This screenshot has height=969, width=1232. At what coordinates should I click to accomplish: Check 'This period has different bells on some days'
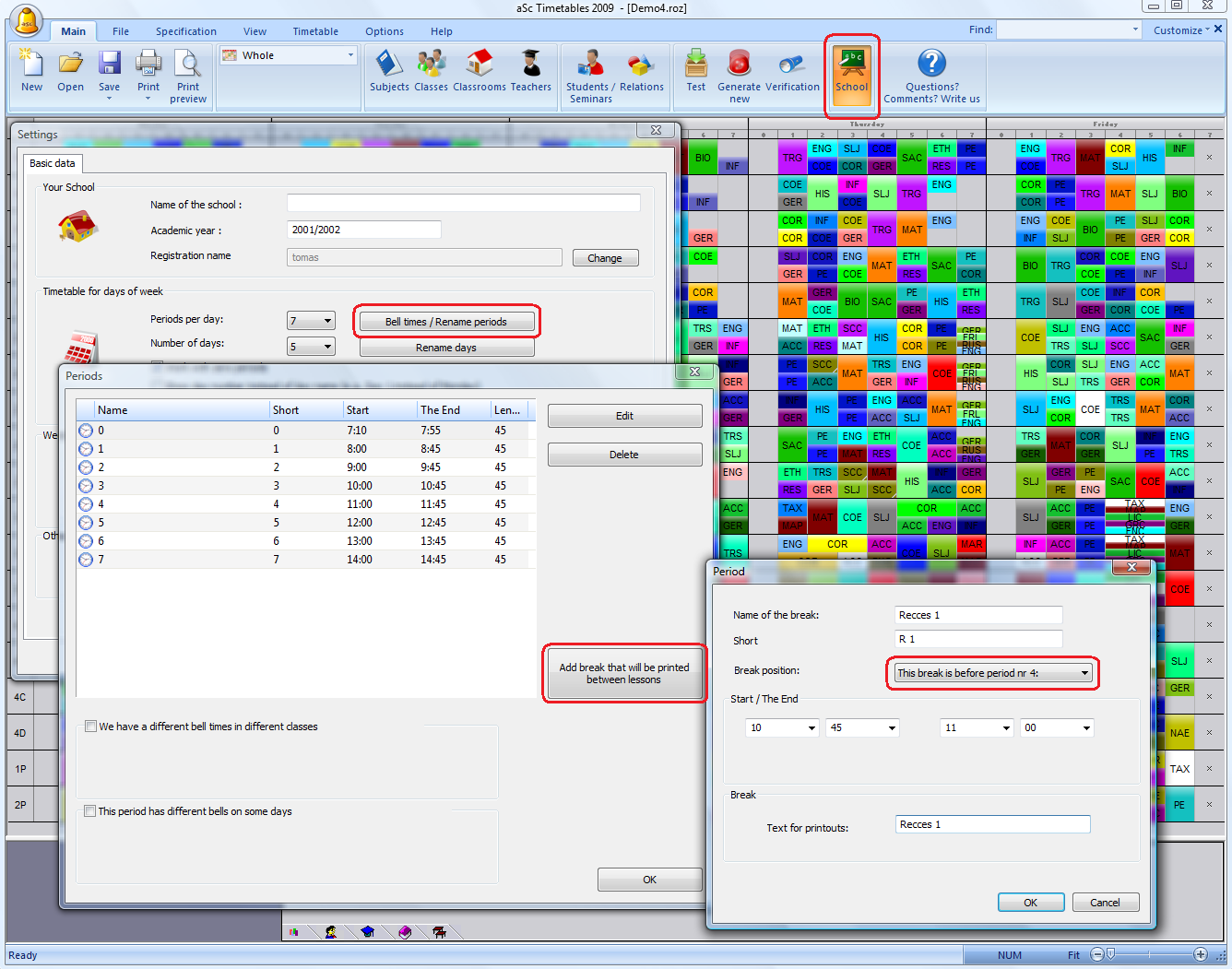tap(90, 811)
